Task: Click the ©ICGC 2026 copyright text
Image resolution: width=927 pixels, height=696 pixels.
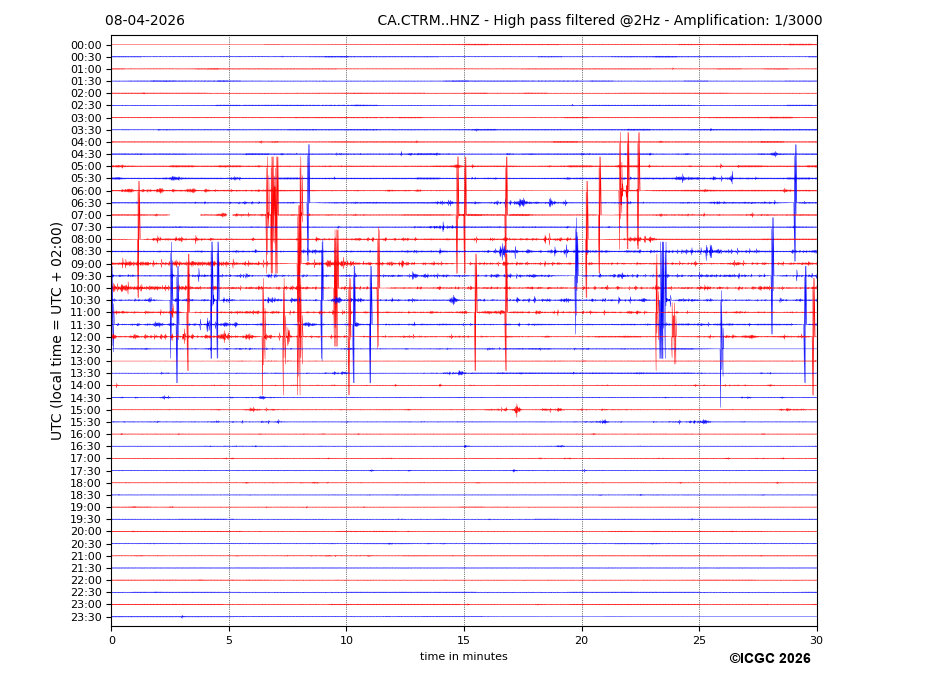Action: [769, 658]
